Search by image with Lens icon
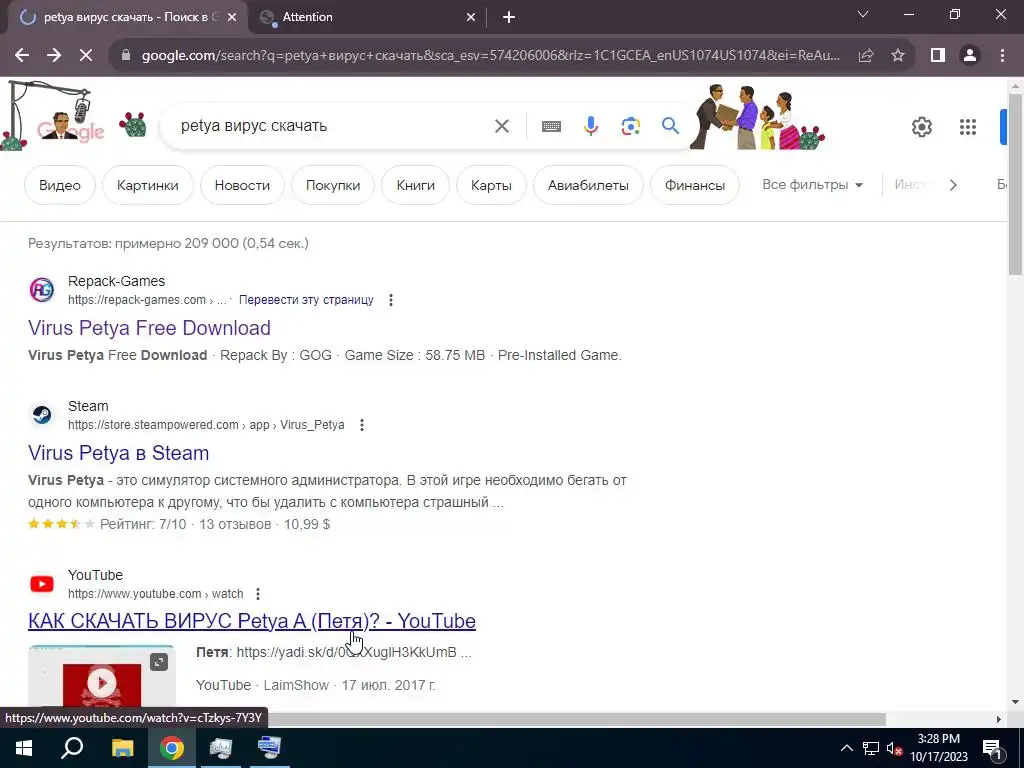The image size is (1024, 768). [630, 126]
